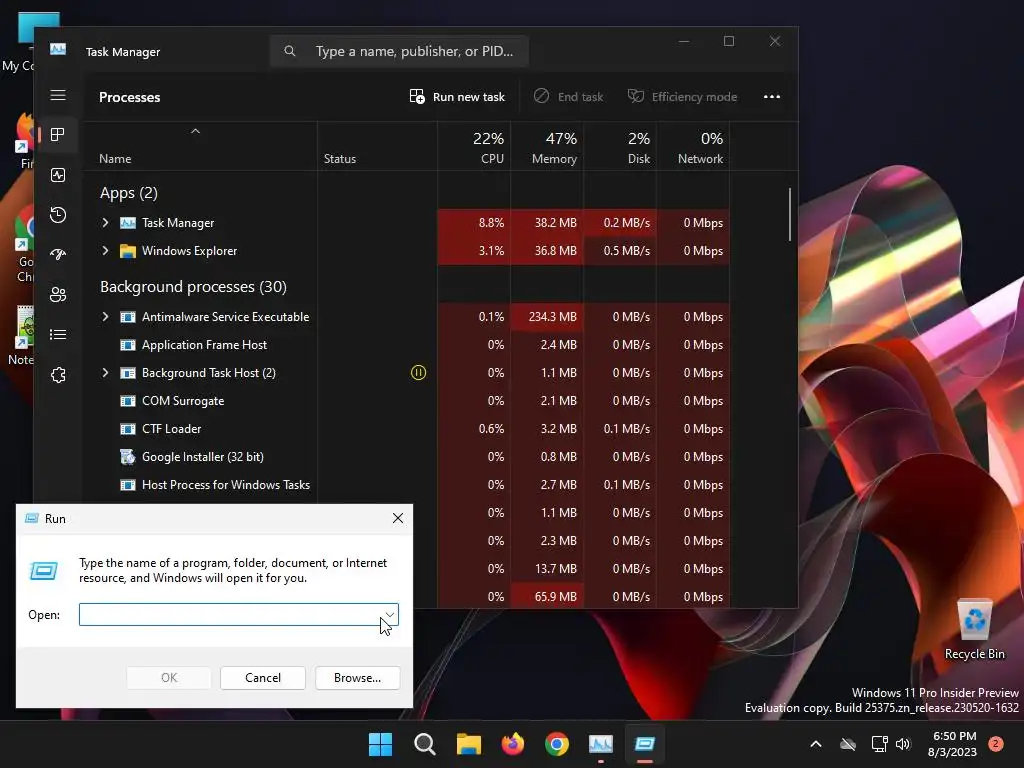Launch Google Chrome from the taskbar
The image size is (1024, 768).
click(557, 744)
